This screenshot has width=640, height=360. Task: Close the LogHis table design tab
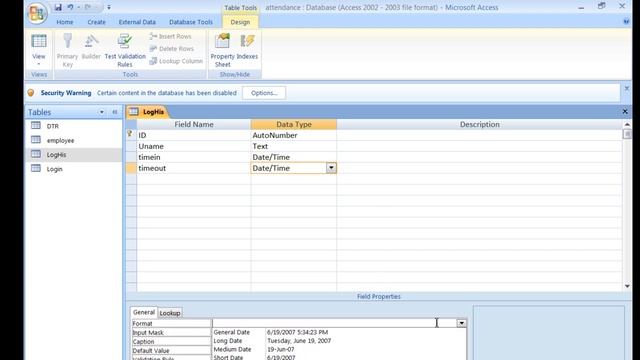click(x=625, y=111)
